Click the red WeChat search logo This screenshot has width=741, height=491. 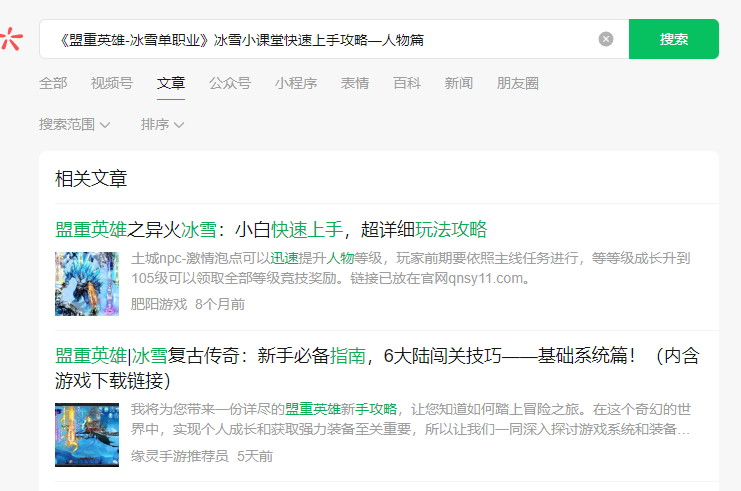[11, 39]
